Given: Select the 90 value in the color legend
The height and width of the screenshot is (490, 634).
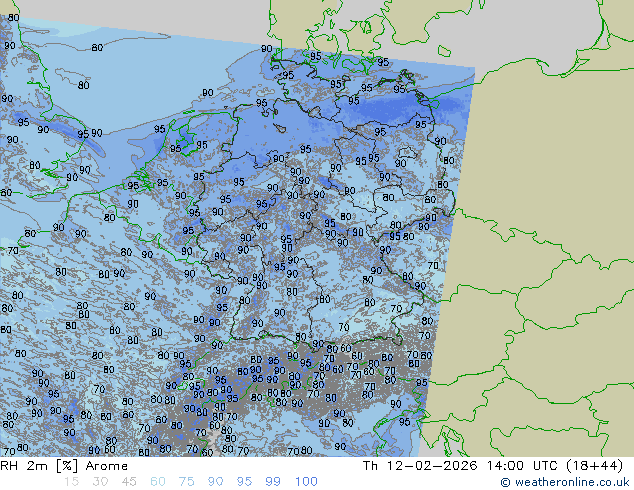Looking at the screenshot, I should 215,482.
